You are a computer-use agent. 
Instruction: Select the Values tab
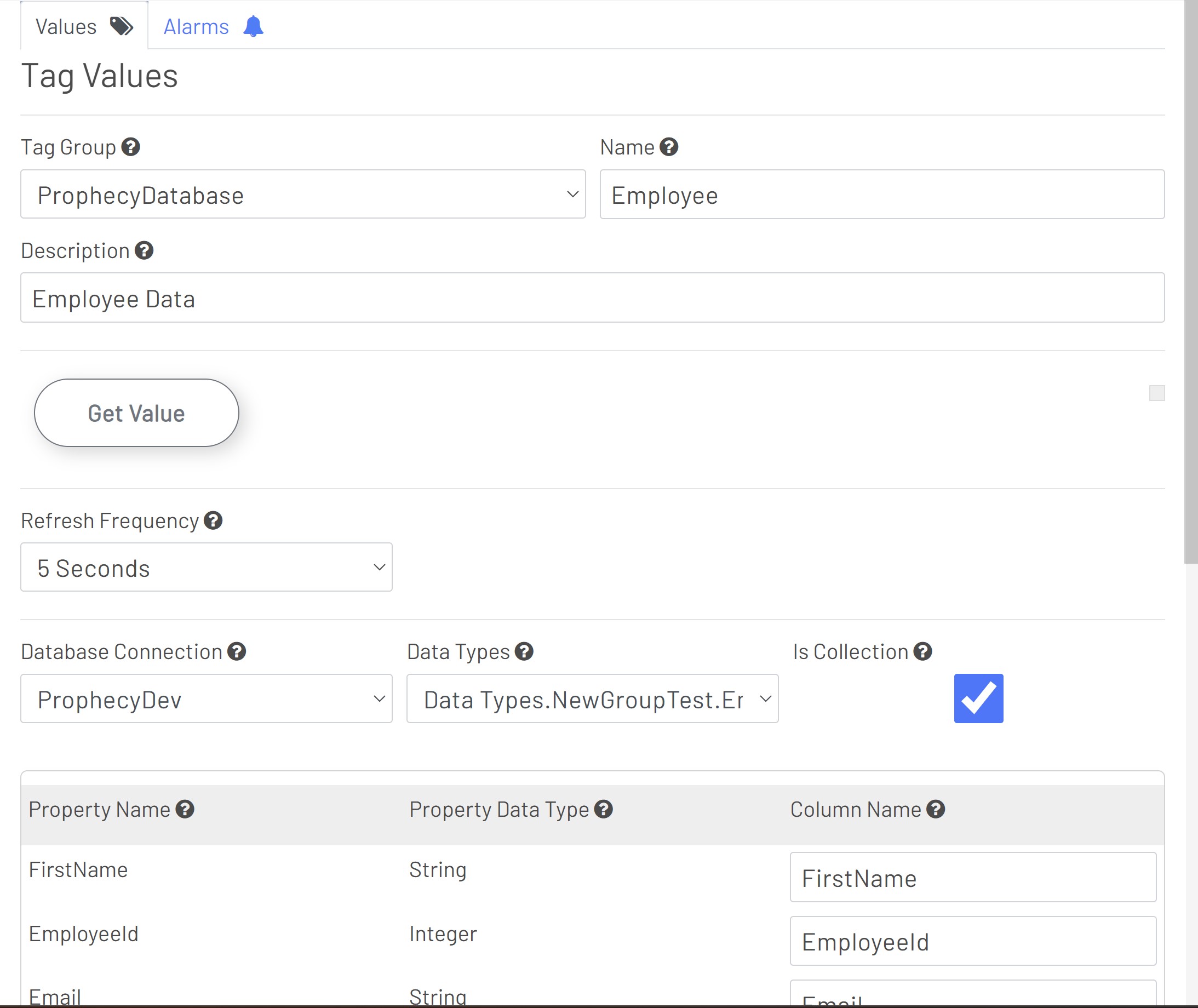tap(84, 27)
